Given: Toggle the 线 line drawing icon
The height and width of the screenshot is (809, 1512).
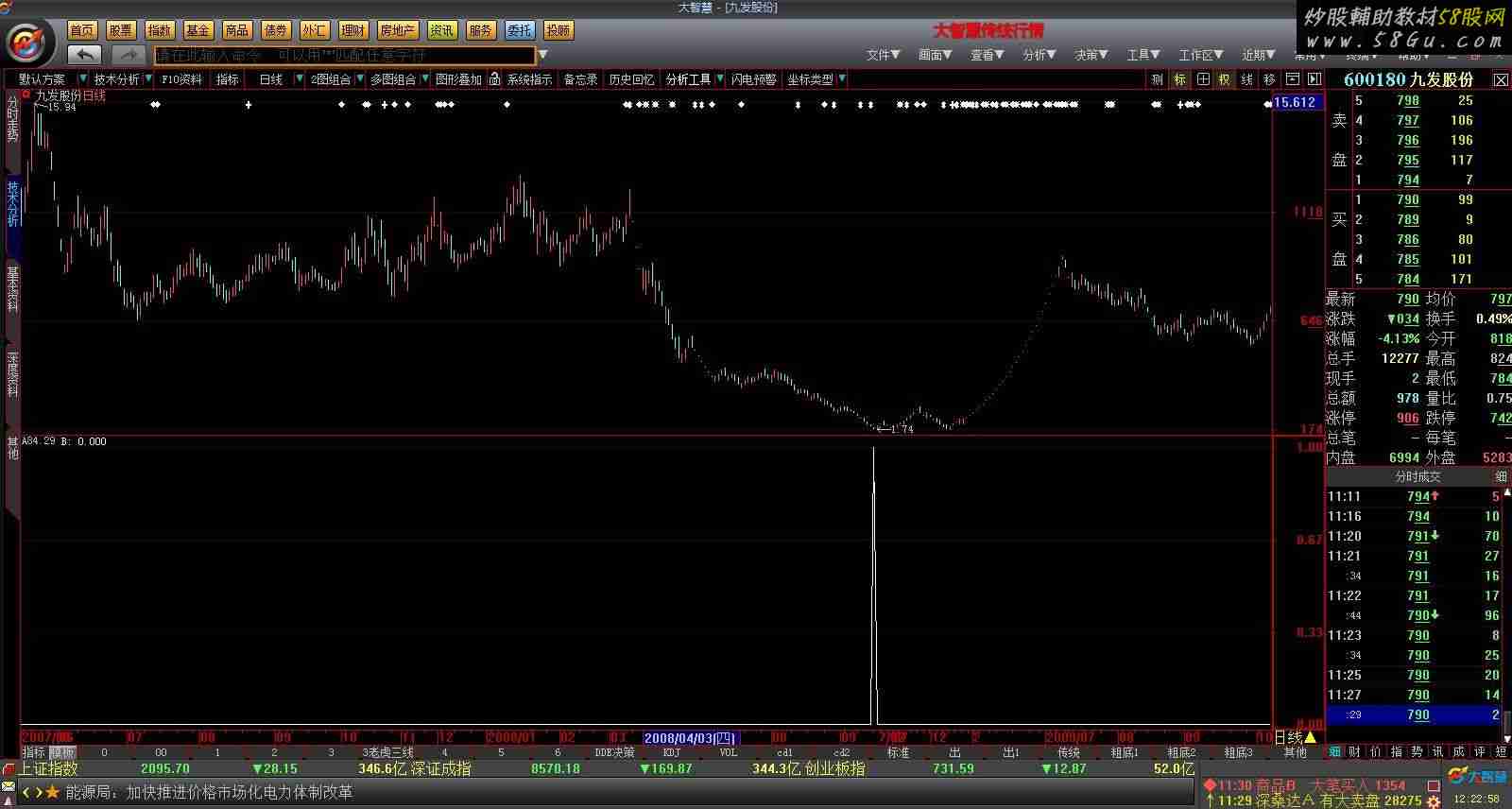Looking at the screenshot, I should [1246, 79].
